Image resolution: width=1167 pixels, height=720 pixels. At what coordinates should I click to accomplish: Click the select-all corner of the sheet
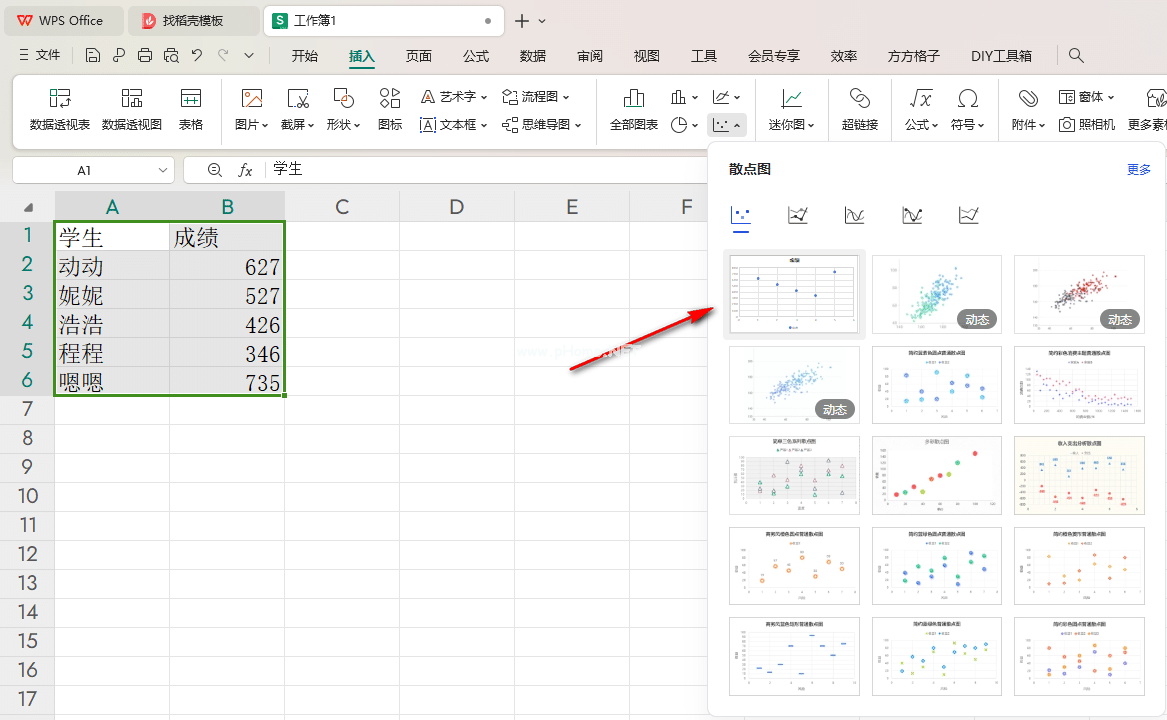tap(28, 207)
